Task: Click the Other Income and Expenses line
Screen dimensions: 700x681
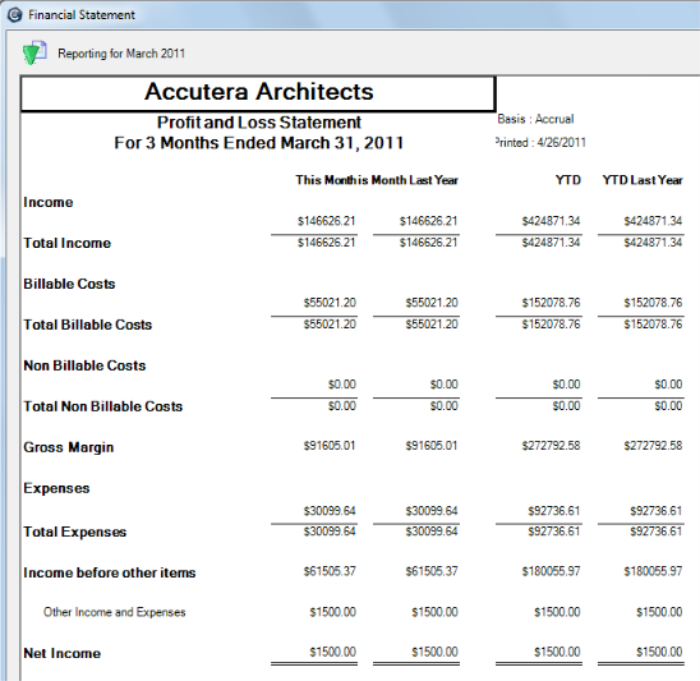Action: 114,612
